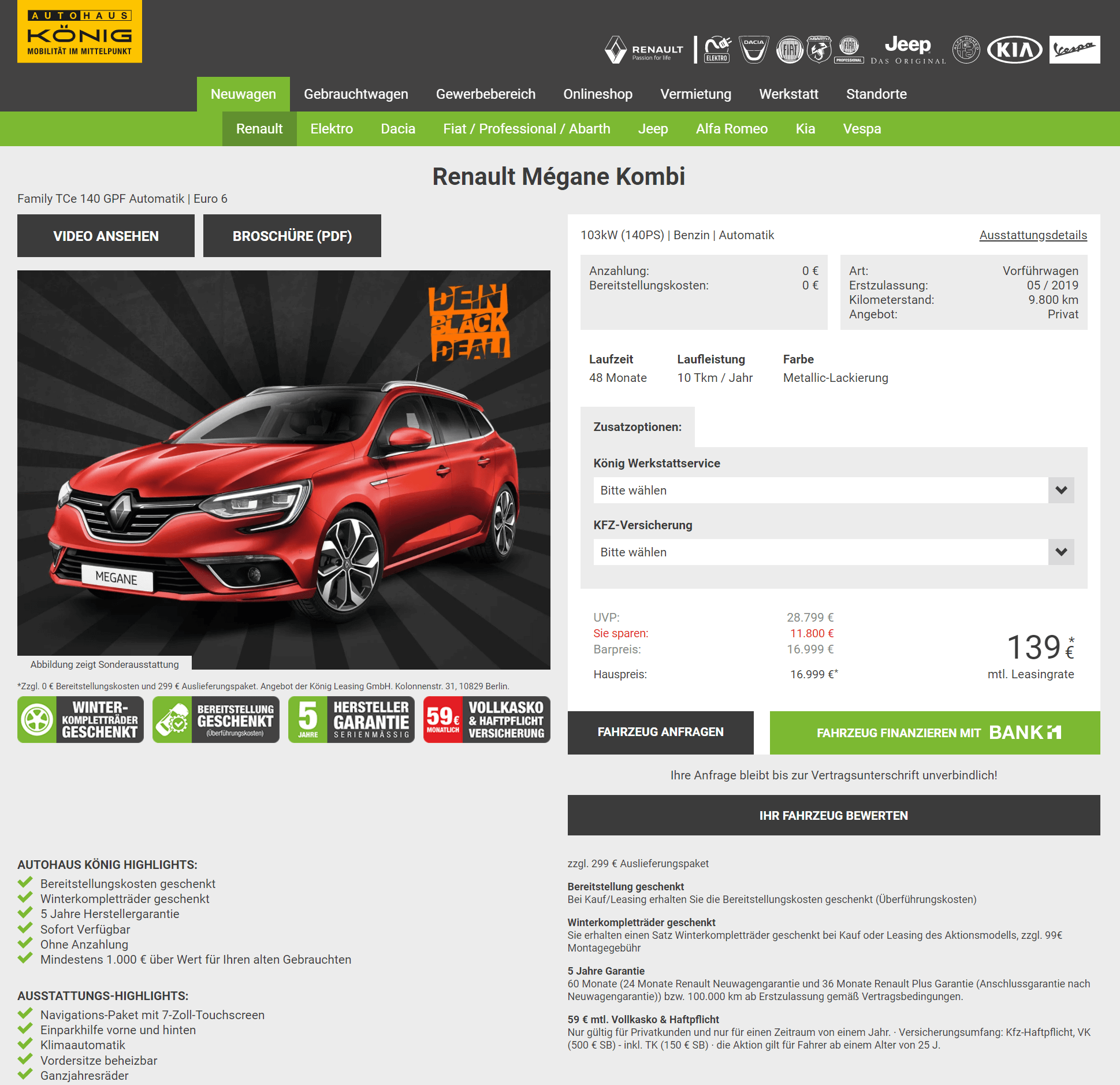Click the Laufzeit 48 Monate value
This screenshot has height=1085, width=1120.
pyautogui.click(x=617, y=378)
